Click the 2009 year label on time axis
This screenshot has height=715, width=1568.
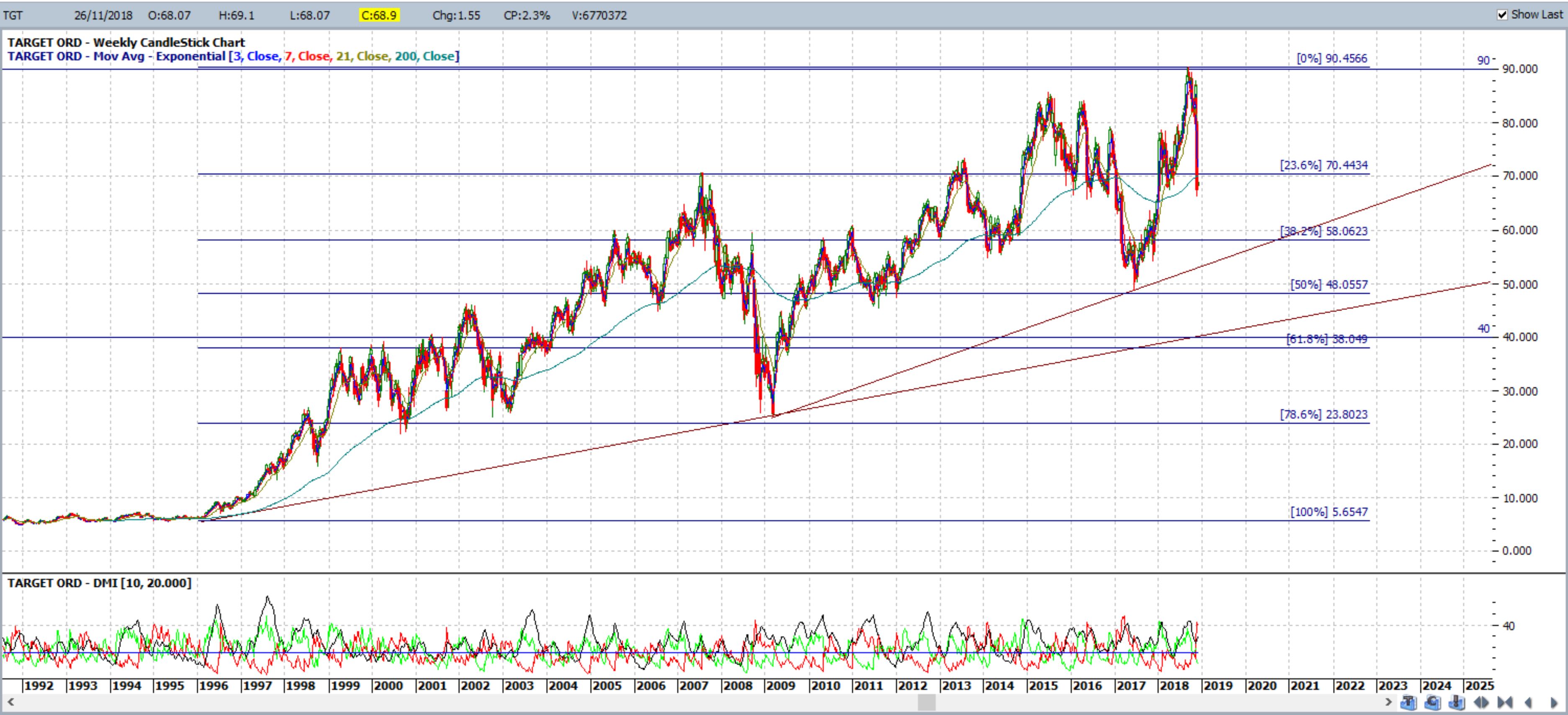pos(780,686)
